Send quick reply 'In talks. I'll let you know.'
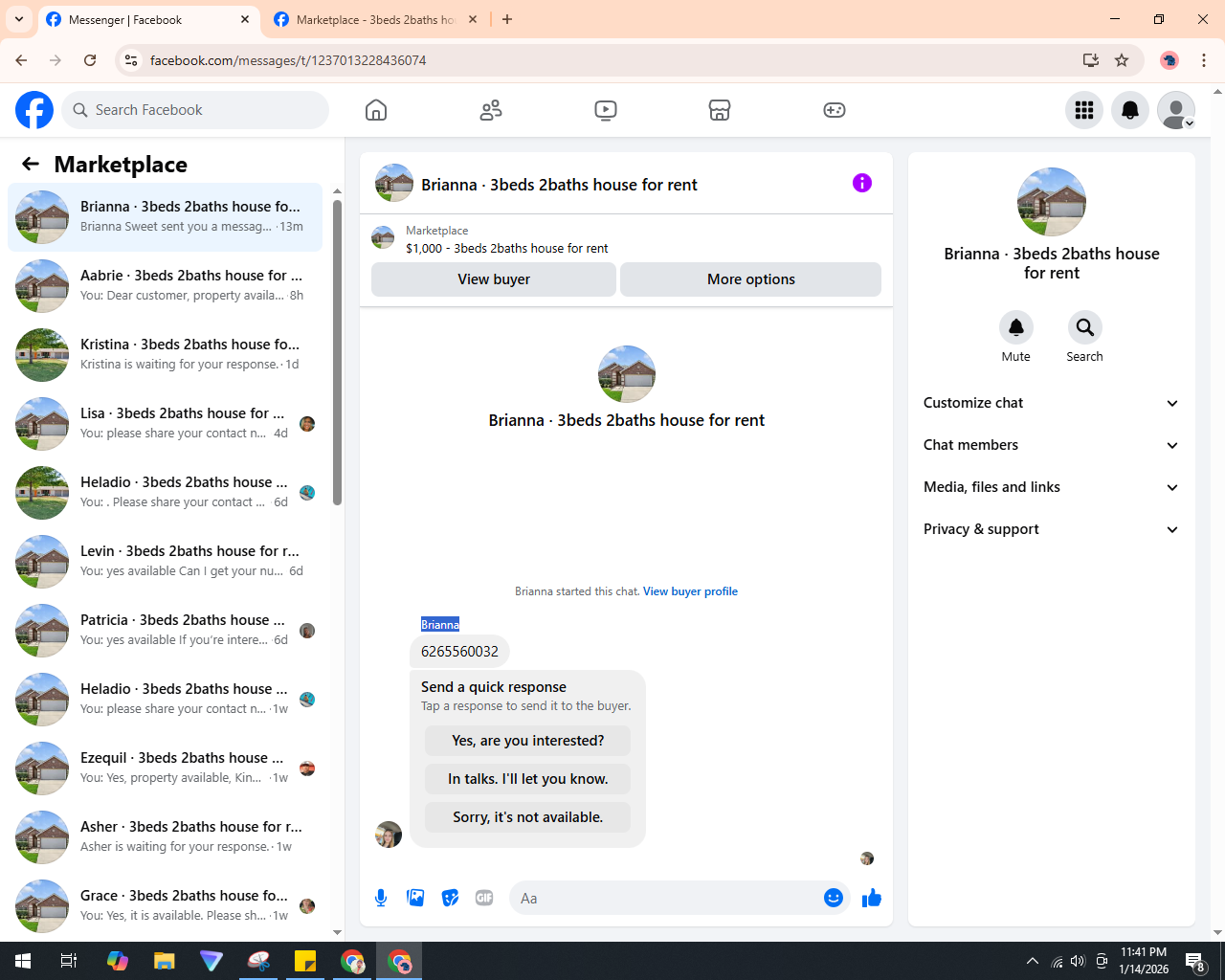The height and width of the screenshot is (980, 1225). tap(528, 779)
